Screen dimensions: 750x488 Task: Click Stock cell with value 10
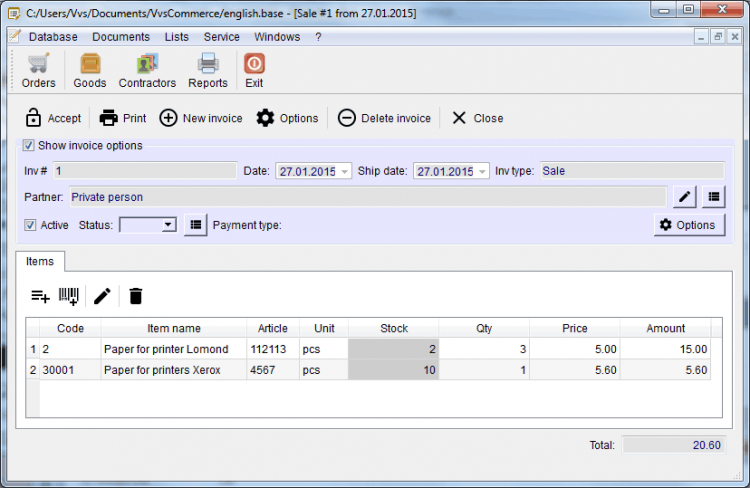(x=394, y=370)
